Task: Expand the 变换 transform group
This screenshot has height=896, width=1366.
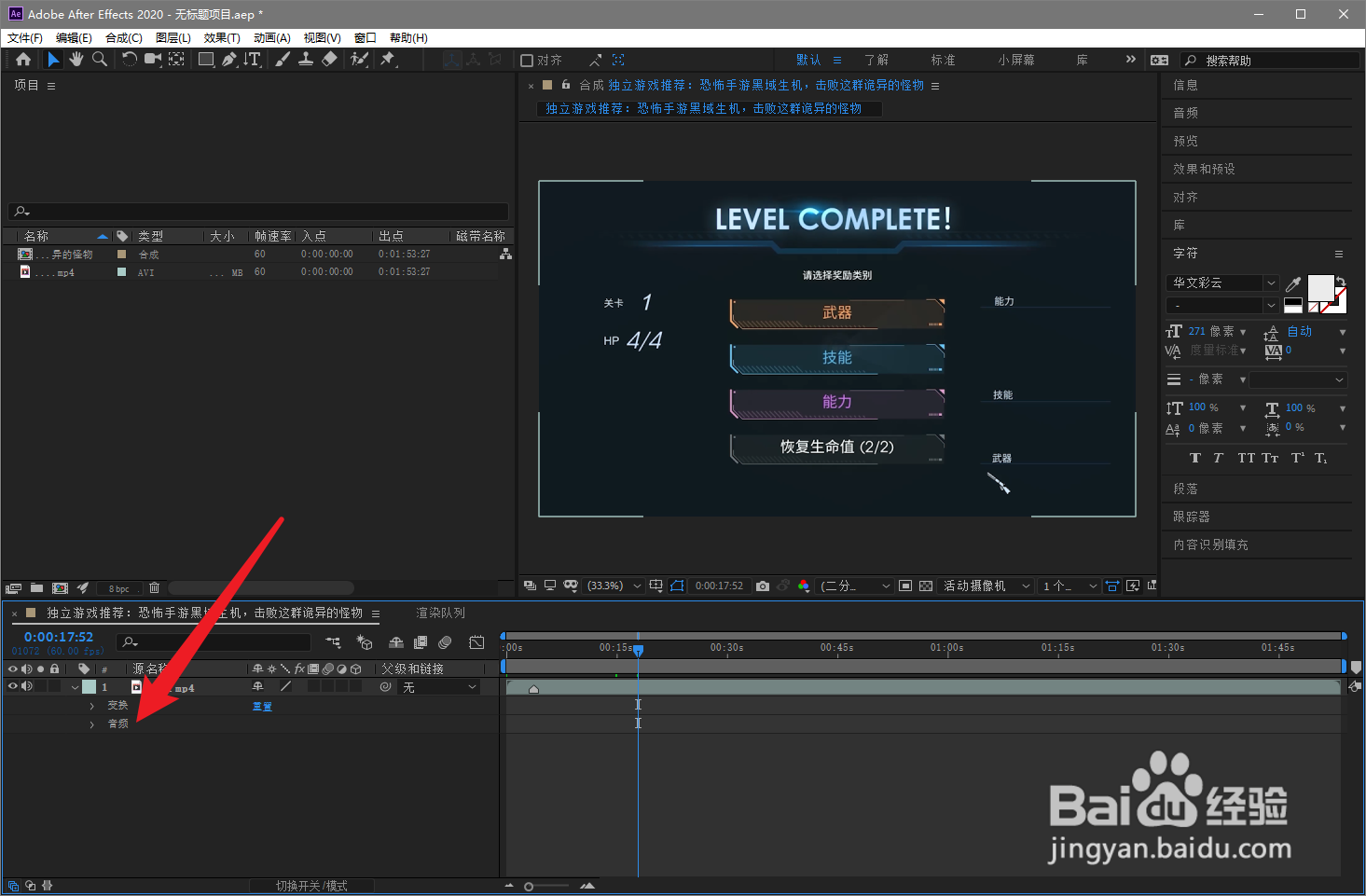Action: [x=91, y=706]
